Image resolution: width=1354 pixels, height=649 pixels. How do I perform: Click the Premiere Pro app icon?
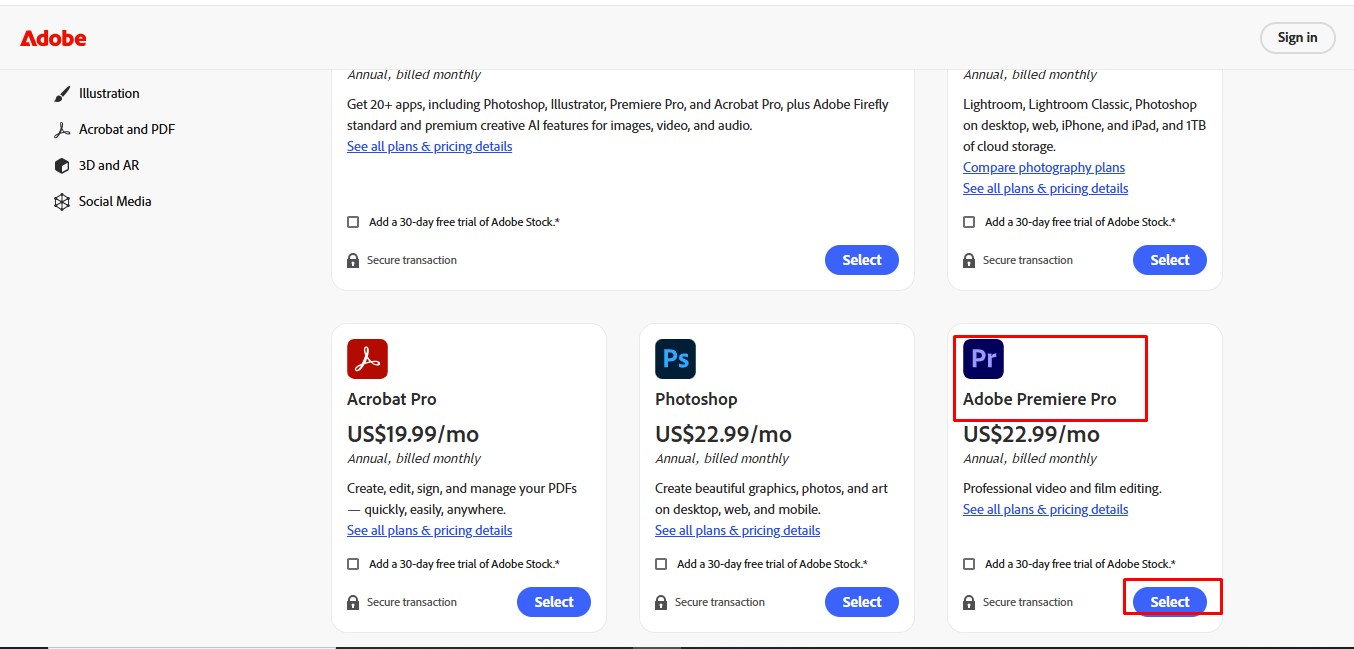pyautogui.click(x=983, y=358)
